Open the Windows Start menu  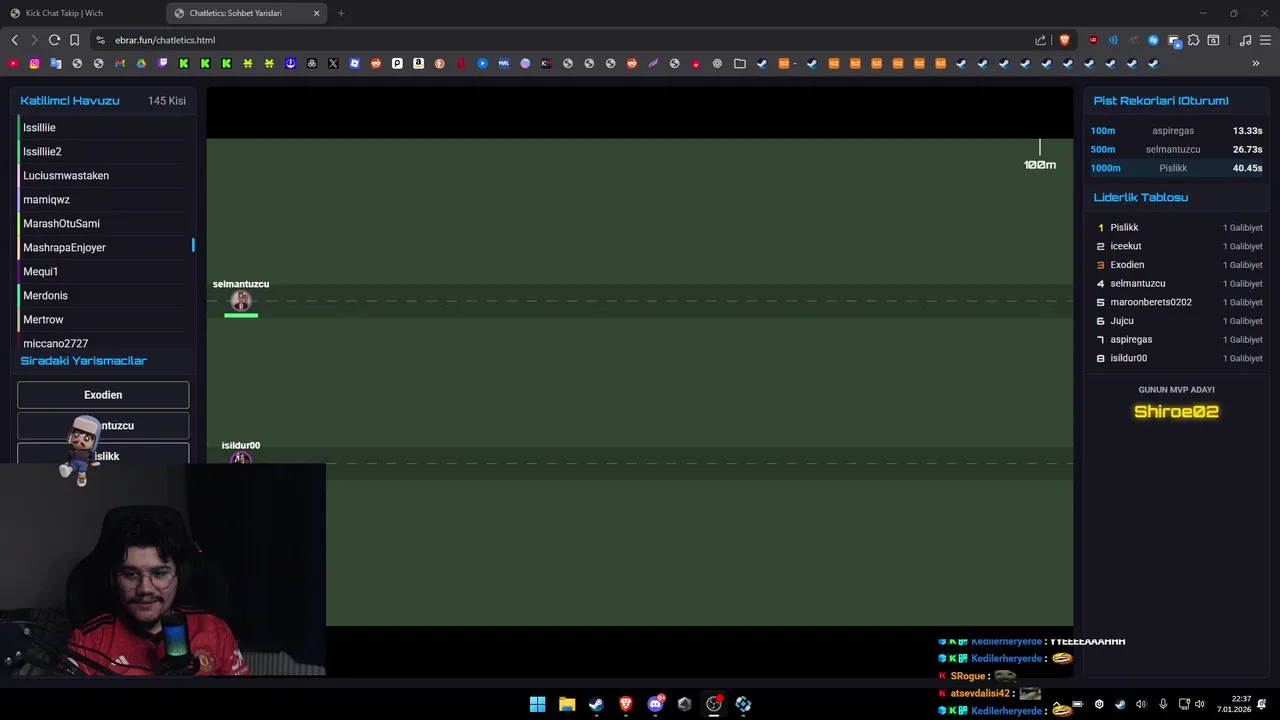537,704
